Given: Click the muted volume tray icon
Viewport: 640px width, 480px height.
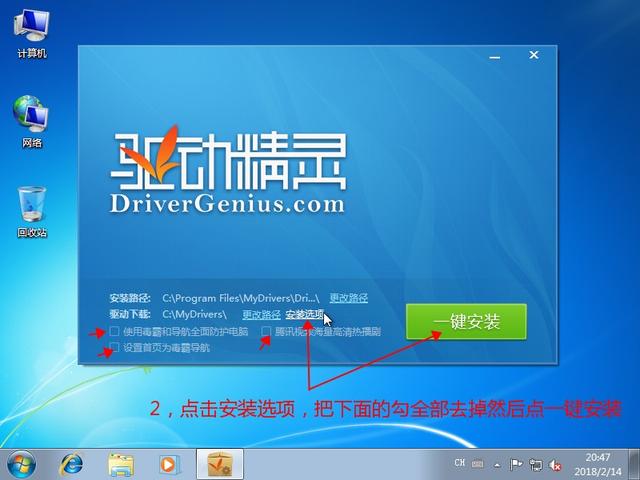Looking at the screenshot, I should (x=555, y=464).
